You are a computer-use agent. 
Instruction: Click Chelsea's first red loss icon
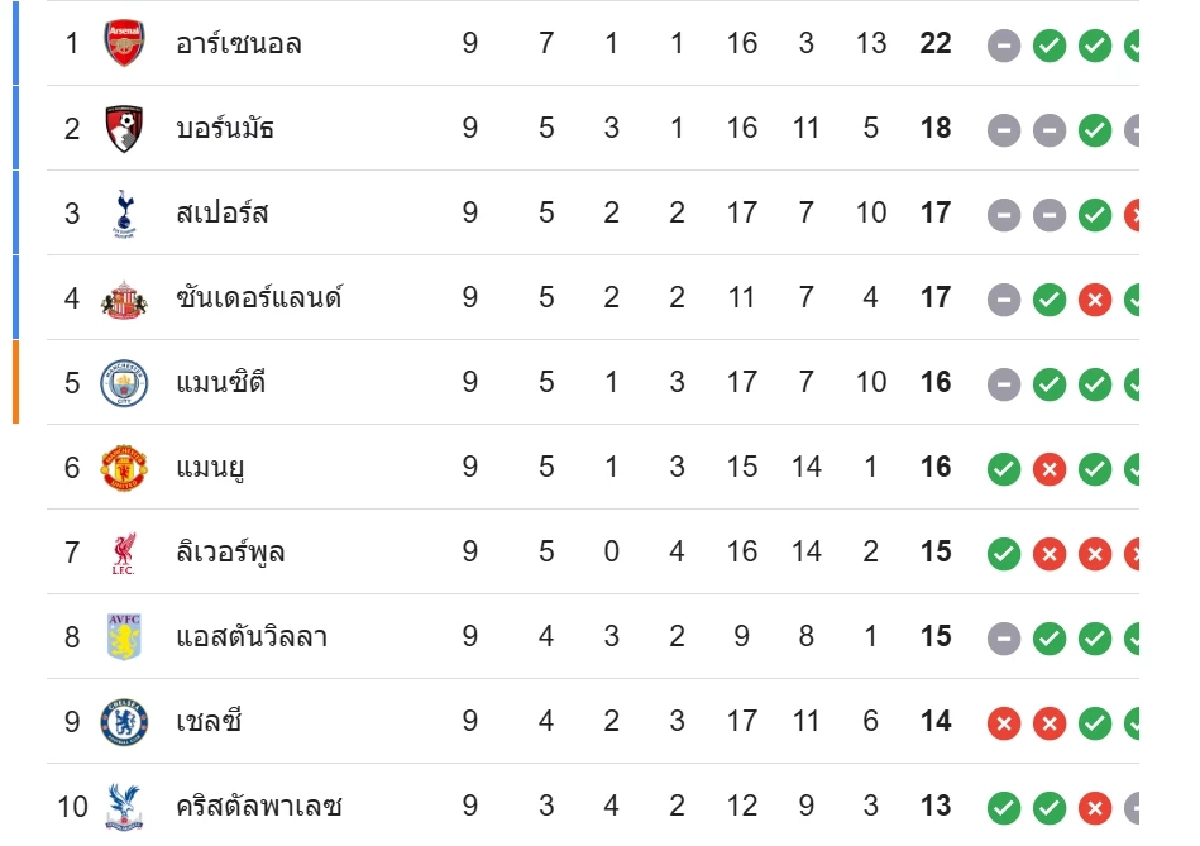coord(1004,722)
